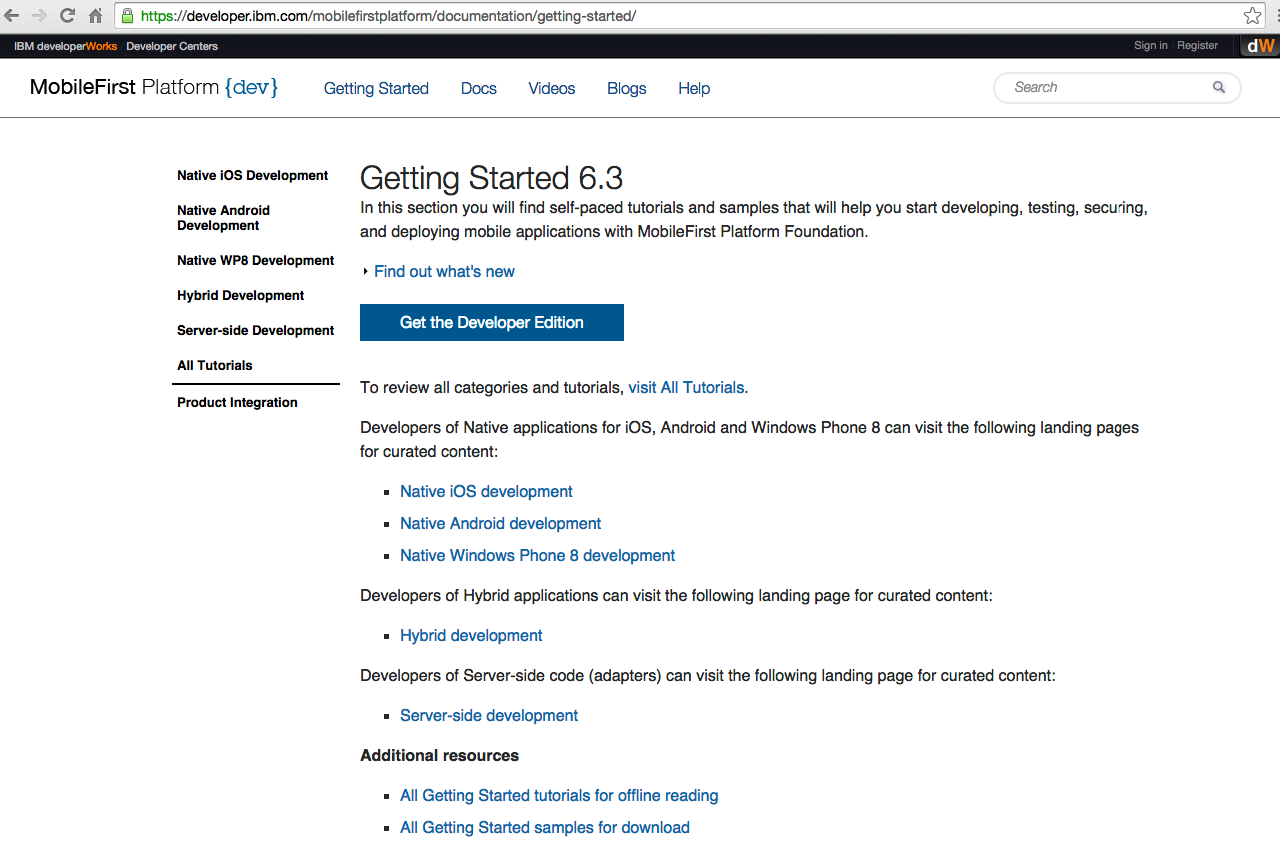Open the Server-side development bullet link
Image resolution: width=1280 pixels, height=842 pixels.
click(489, 715)
